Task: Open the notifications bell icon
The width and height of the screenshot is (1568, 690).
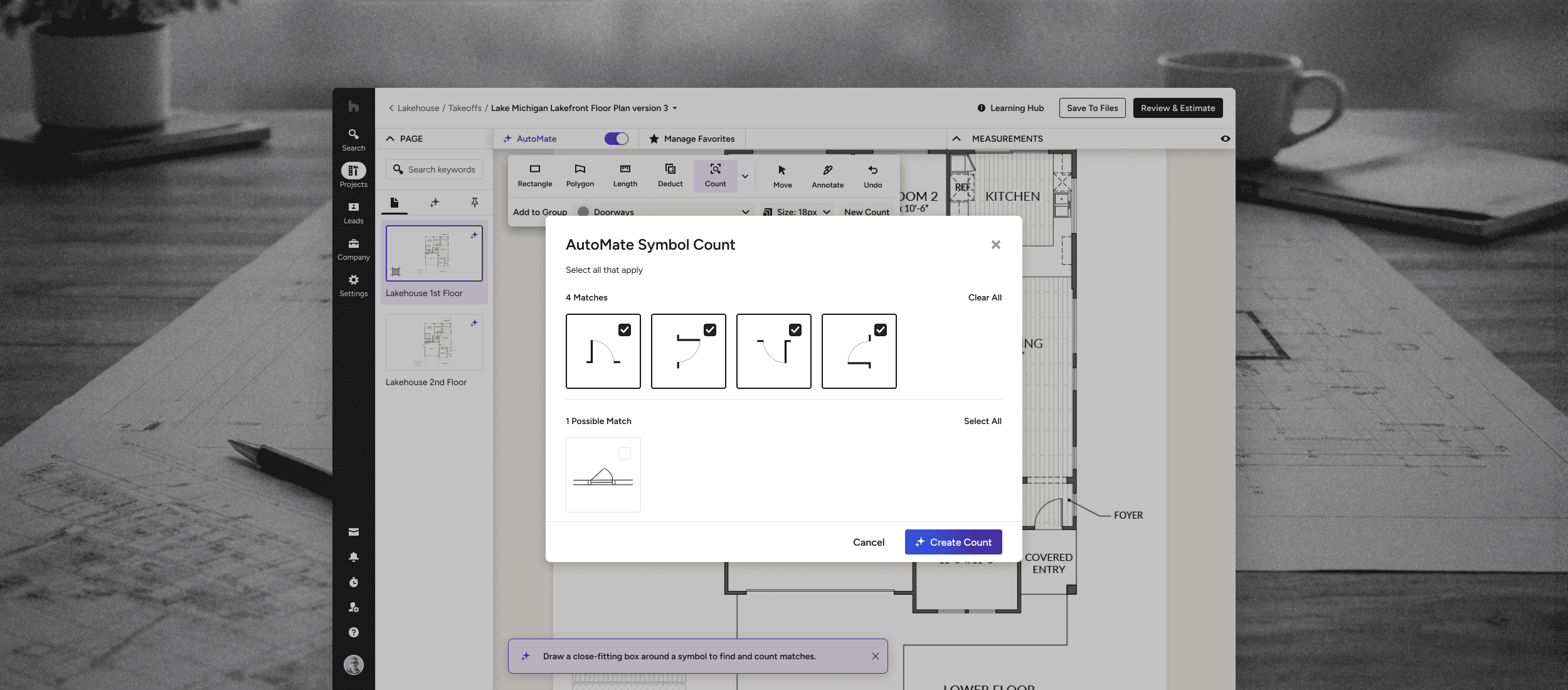Action: 354,557
